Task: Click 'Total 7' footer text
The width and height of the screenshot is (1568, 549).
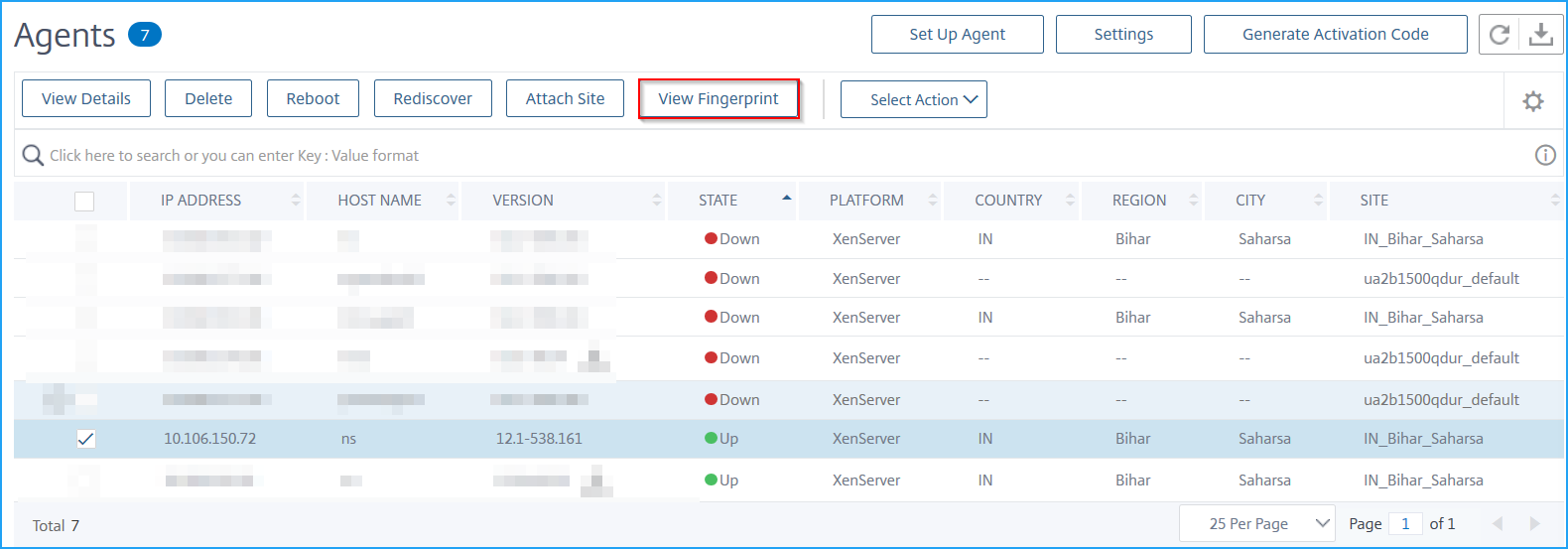Action: 56,525
